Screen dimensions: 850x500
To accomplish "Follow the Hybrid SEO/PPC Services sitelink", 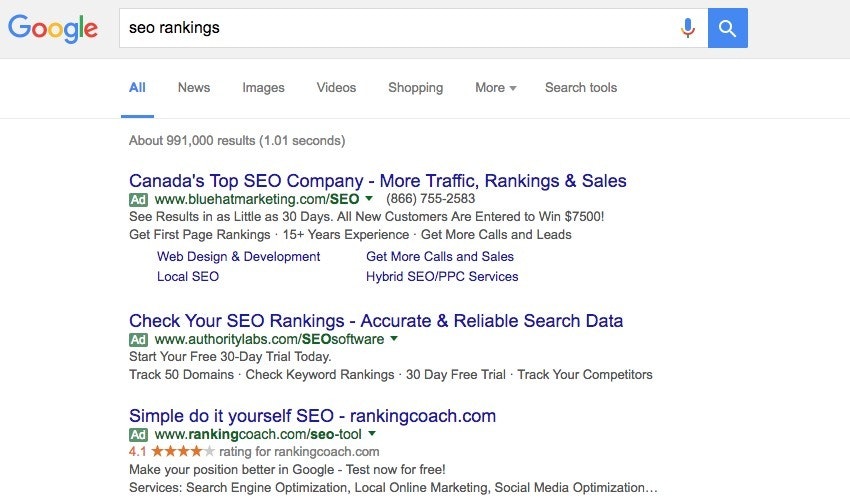I will pos(442,276).
